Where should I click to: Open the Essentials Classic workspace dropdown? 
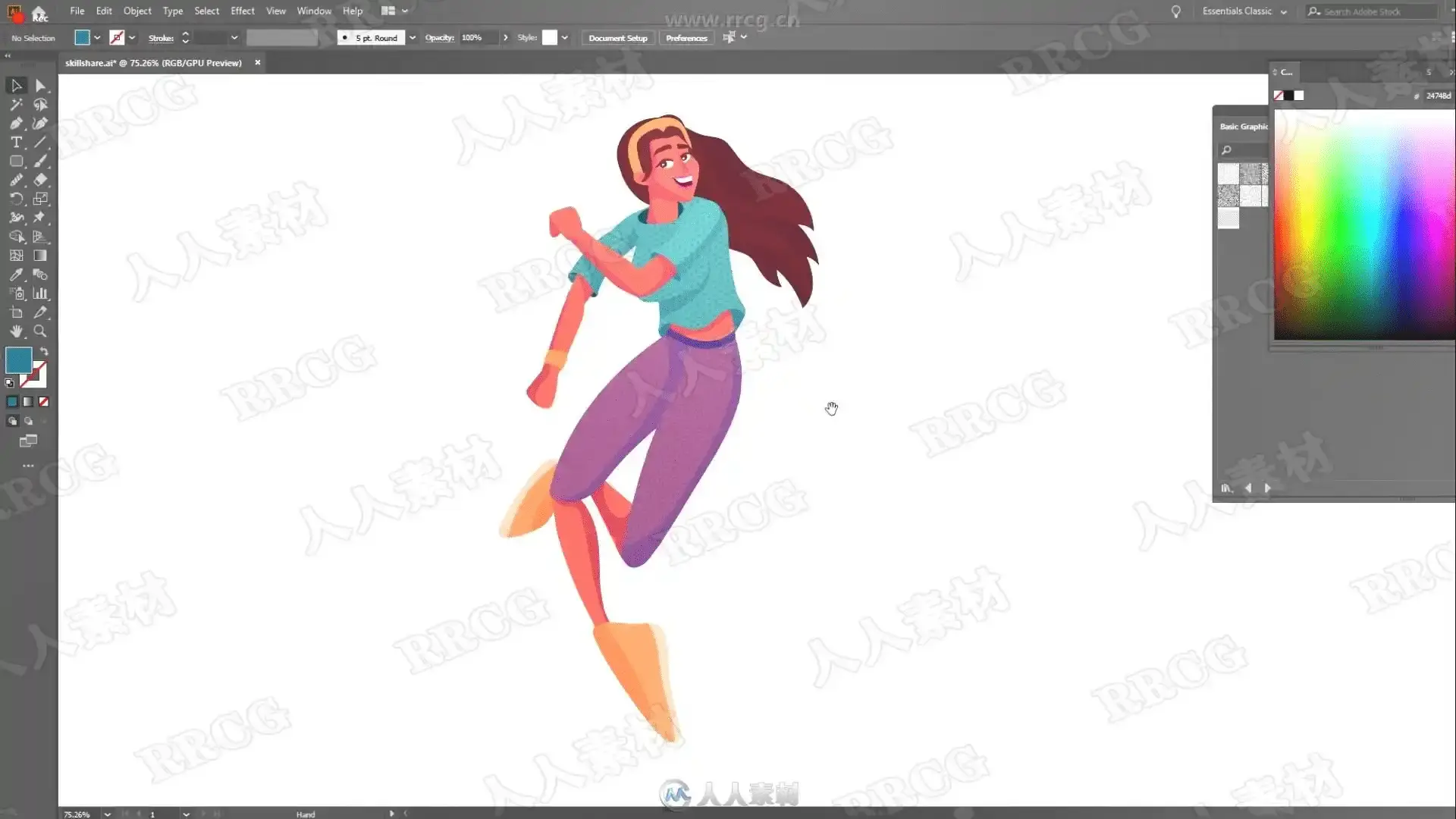(x=1283, y=11)
